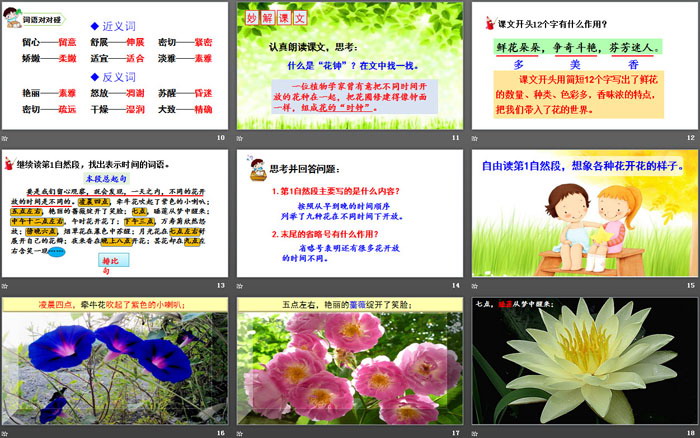Select the 思考并回答问题 slide thumbnail
The width and height of the screenshot is (700, 438).
(x=350, y=213)
